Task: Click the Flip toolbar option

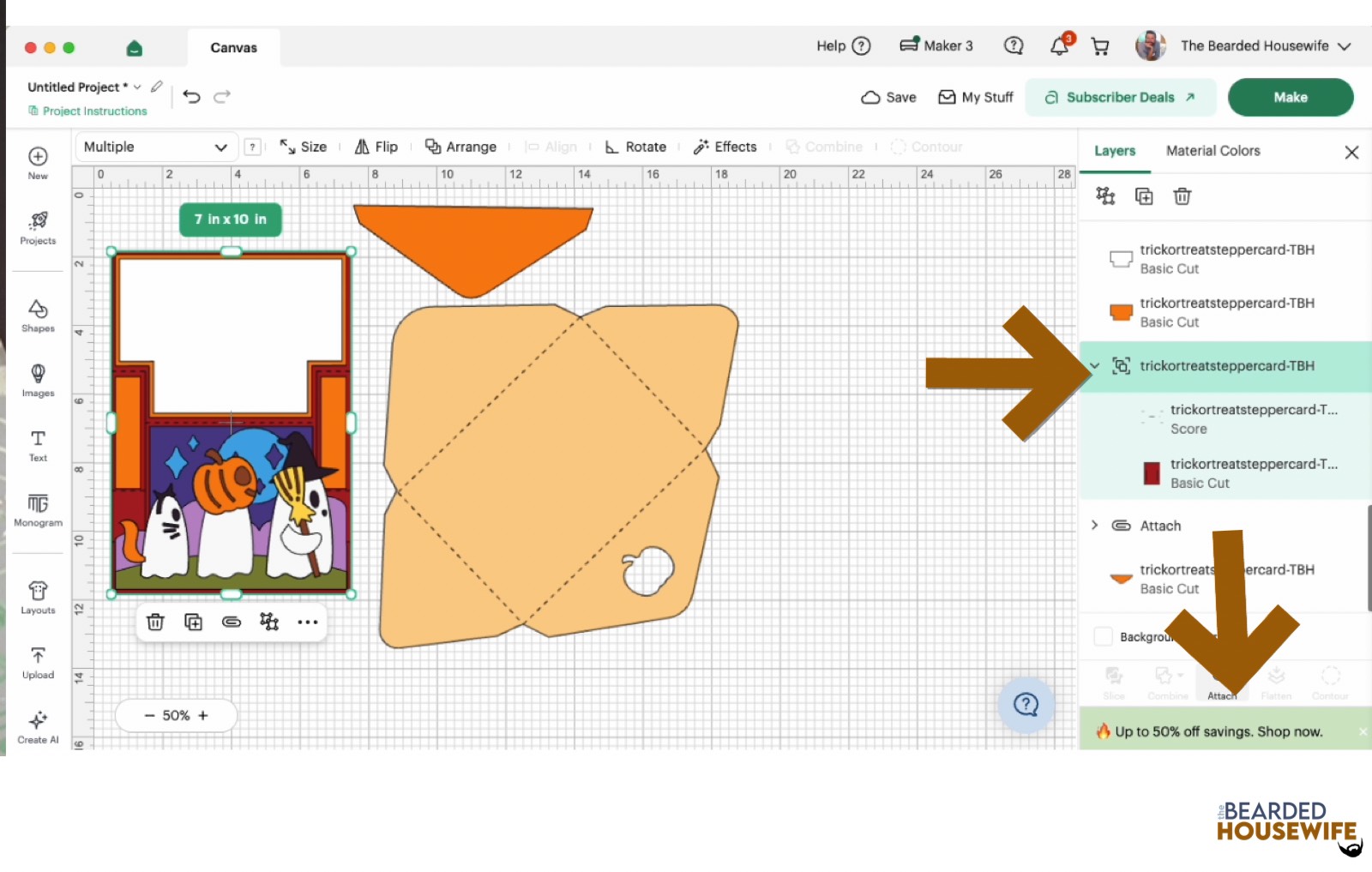Action: [376, 147]
